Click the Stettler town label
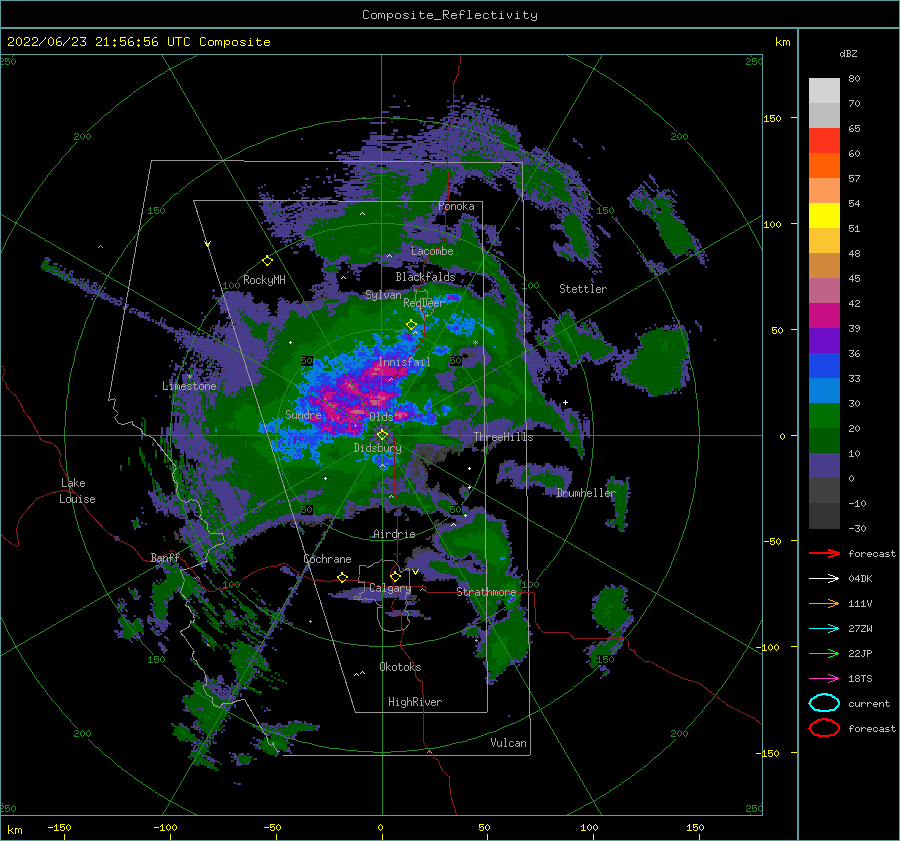 (583, 289)
